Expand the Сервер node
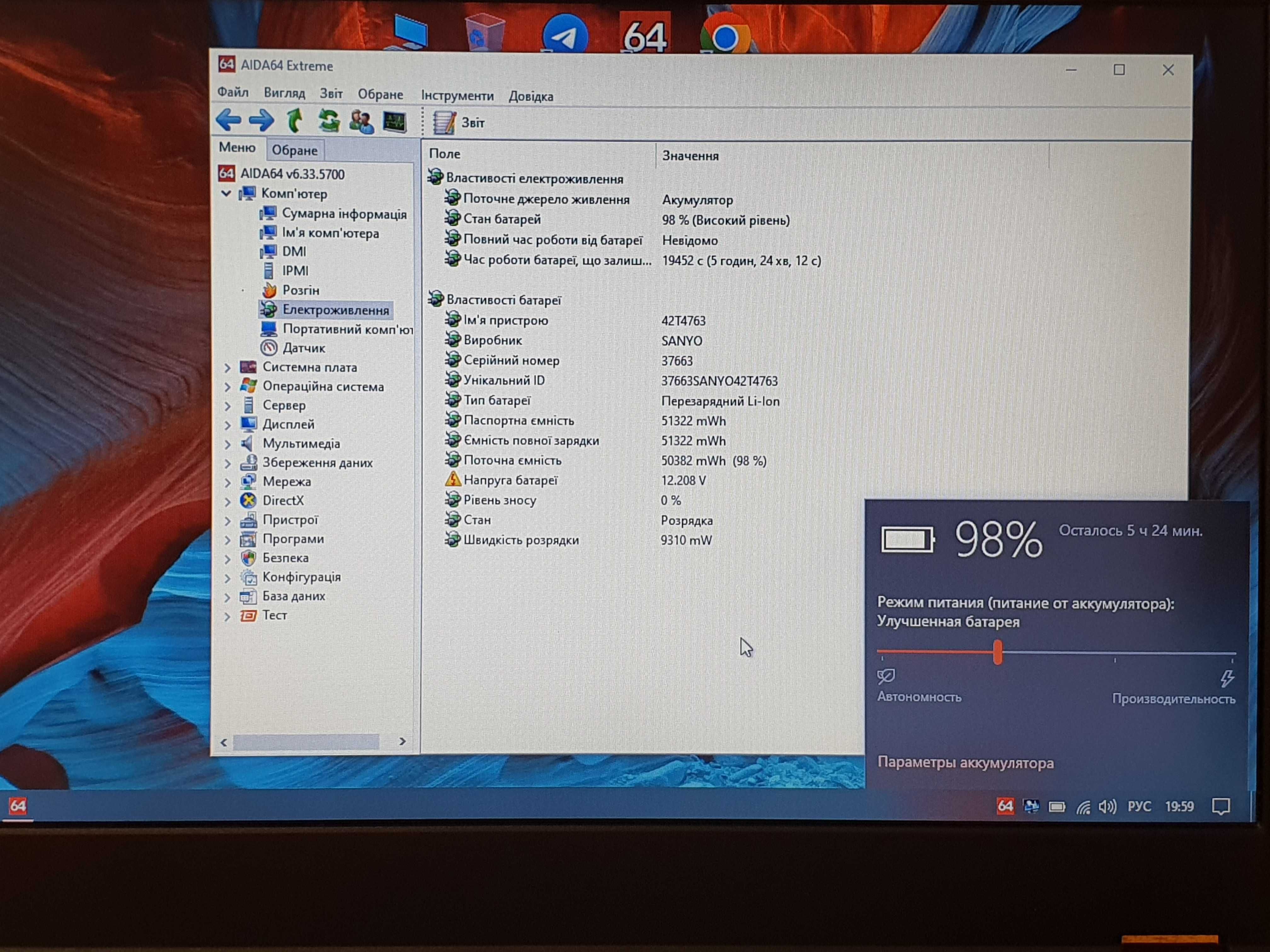Viewport: 1270px width, 952px height. pyautogui.click(x=227, y=406)
